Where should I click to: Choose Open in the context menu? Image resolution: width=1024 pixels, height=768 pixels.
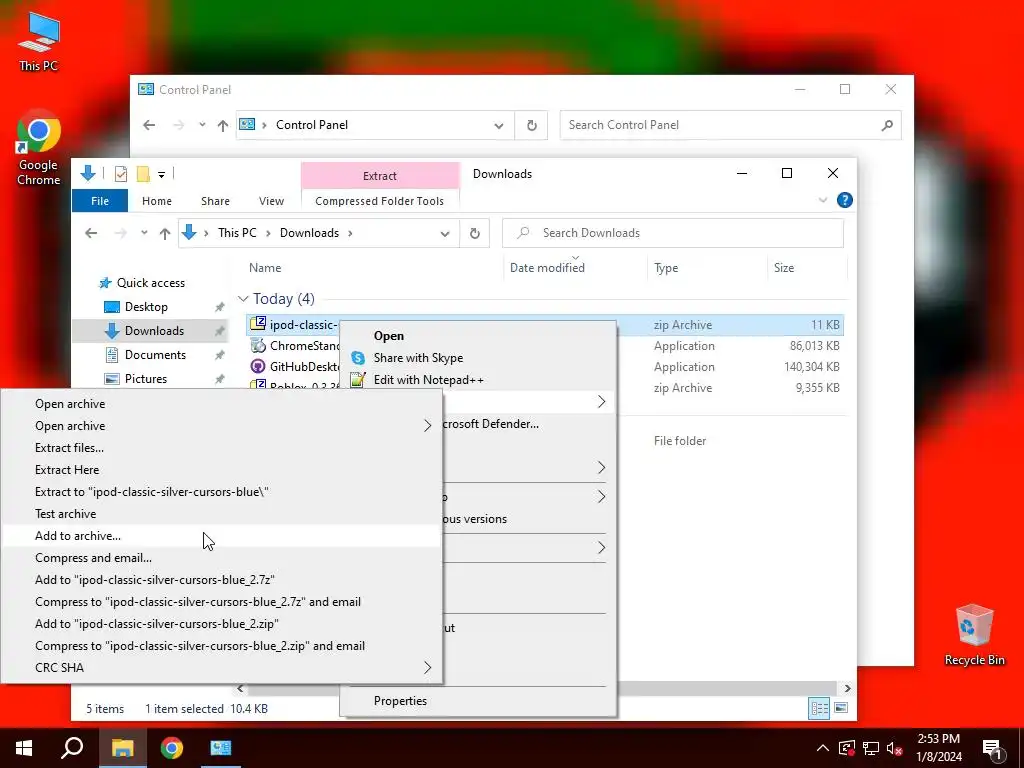[x=389, y=336]
